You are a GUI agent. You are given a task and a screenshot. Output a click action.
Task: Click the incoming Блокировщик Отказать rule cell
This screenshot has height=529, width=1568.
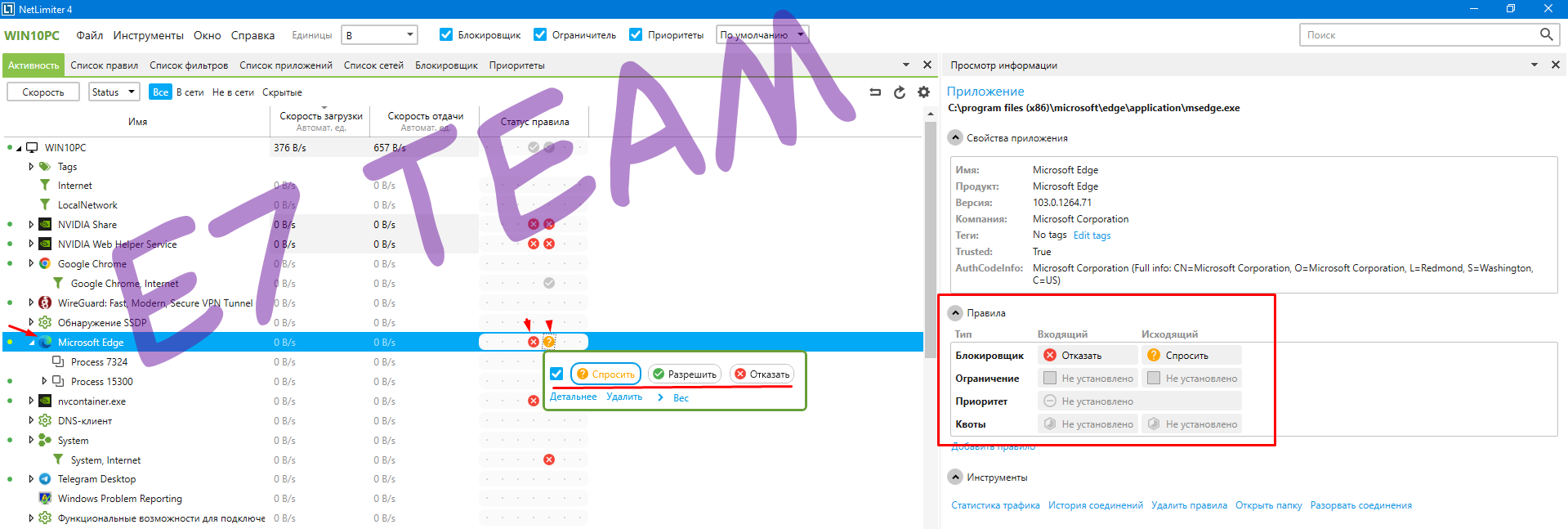[1088, 355]
